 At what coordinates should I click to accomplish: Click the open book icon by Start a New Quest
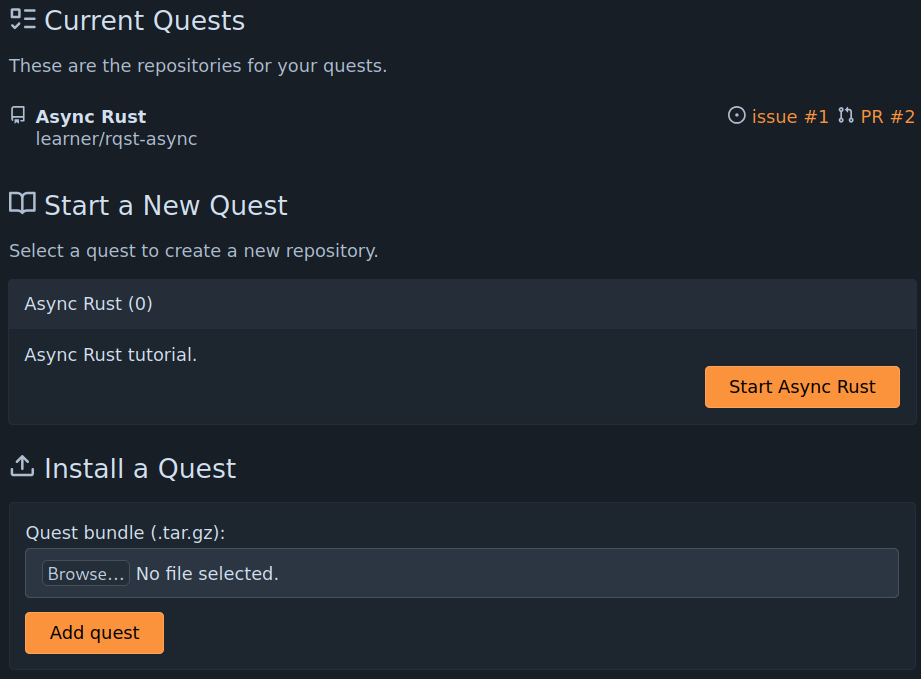(x=21, y=204)
